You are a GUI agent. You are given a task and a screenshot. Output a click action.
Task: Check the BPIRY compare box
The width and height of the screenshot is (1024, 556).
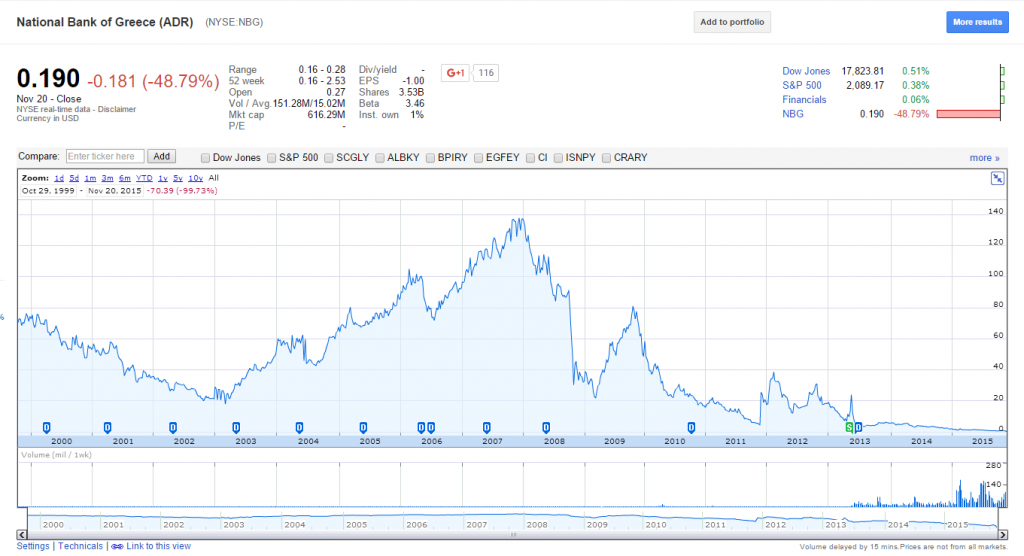coord(430,157)
